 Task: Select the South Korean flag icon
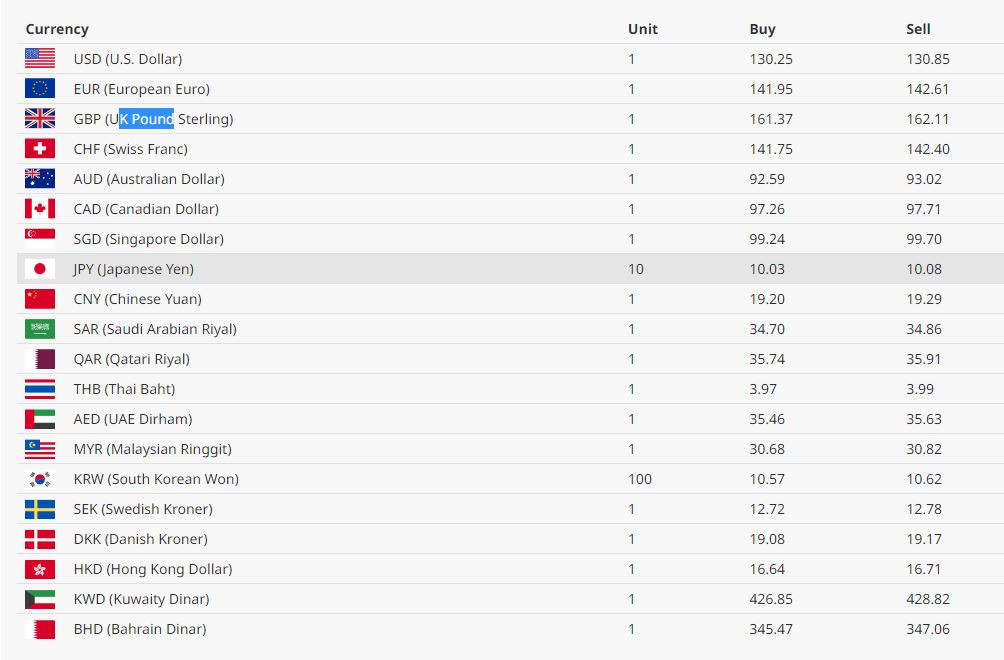click(x=40, y=479)
